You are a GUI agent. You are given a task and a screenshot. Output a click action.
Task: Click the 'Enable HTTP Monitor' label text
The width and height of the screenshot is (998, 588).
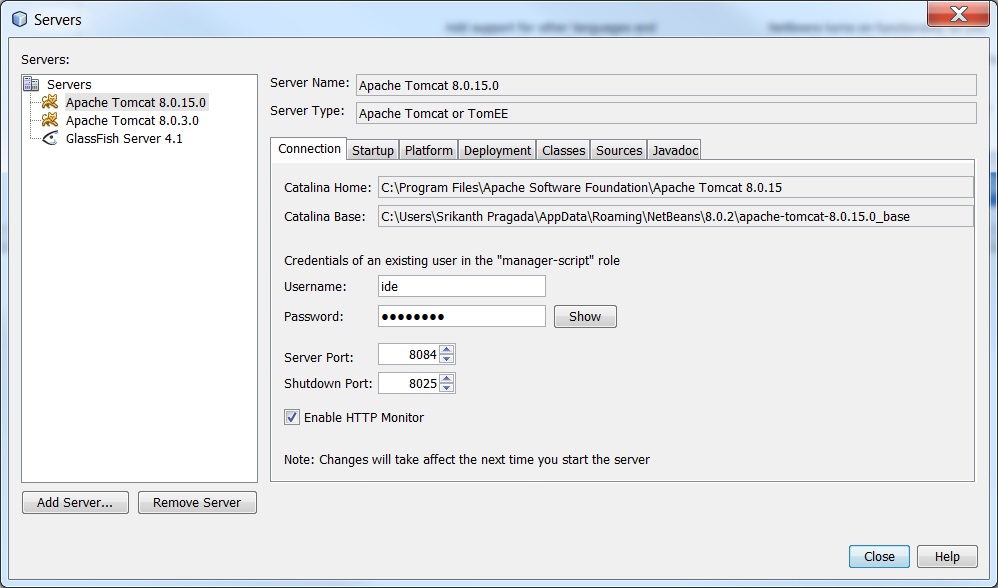(364, 417)
